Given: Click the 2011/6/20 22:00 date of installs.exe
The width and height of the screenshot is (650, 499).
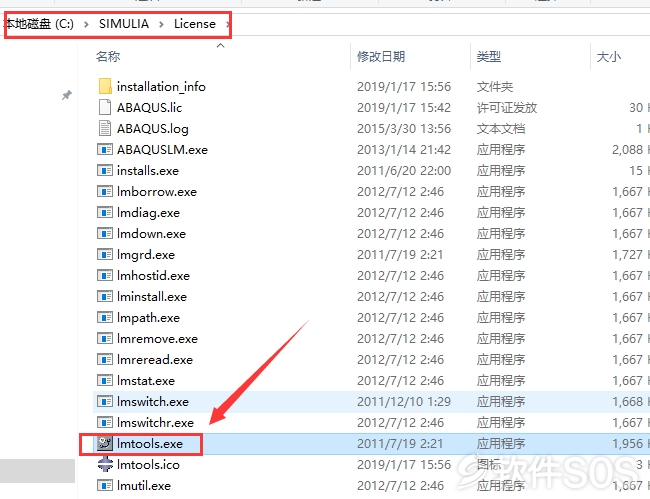Looking at the screenshot, I should pos(404,171).
